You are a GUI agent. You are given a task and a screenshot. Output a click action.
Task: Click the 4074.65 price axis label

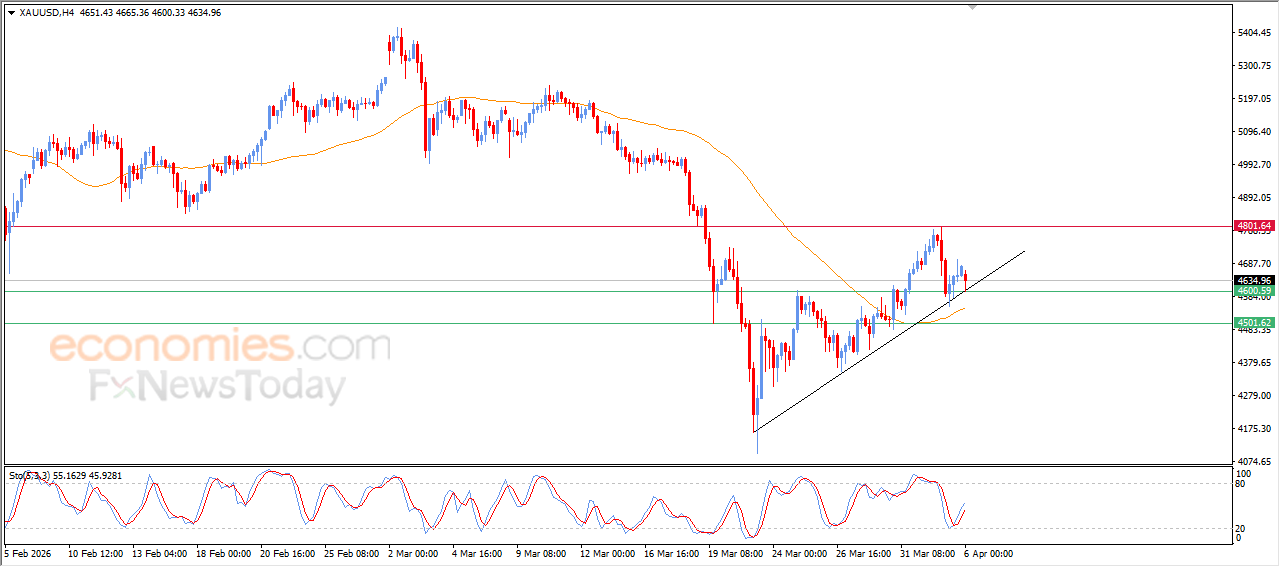click(x=1254, y=462)
